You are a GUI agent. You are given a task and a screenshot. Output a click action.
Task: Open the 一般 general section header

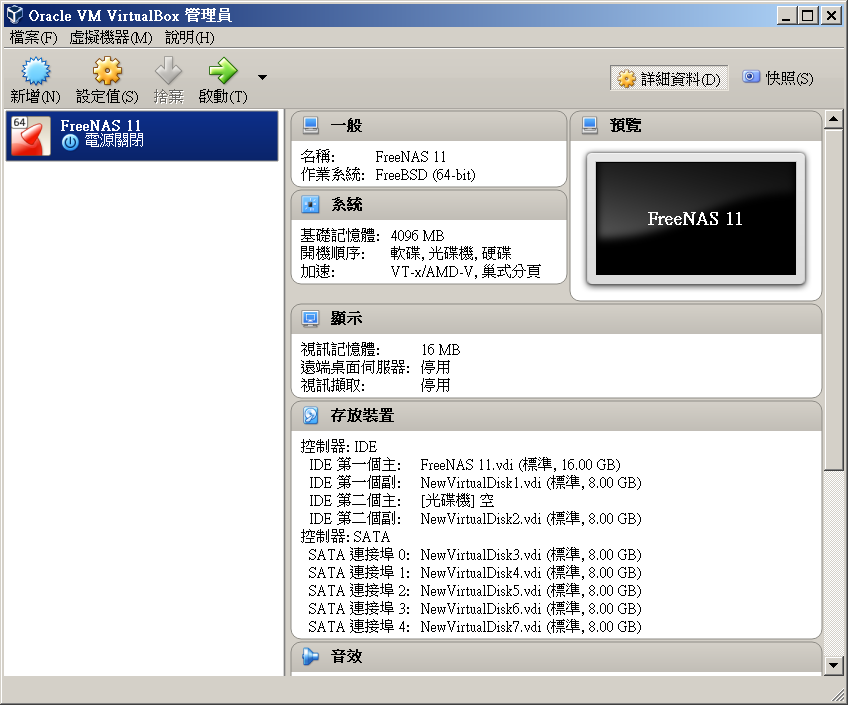pyautogui.click(x=429, y=126)
